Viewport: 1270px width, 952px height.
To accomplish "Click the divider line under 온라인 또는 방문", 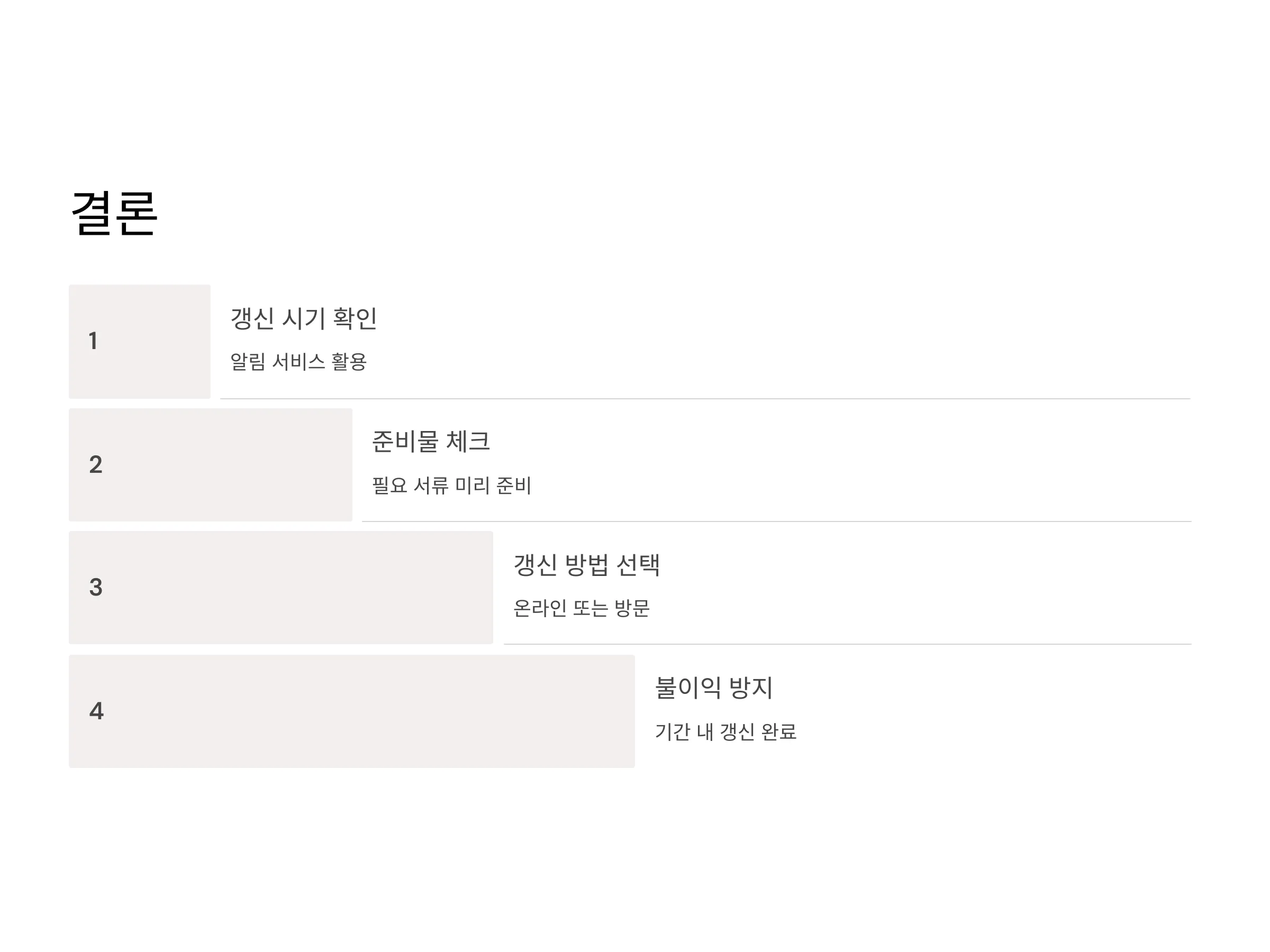I will (x=848, y=644).
